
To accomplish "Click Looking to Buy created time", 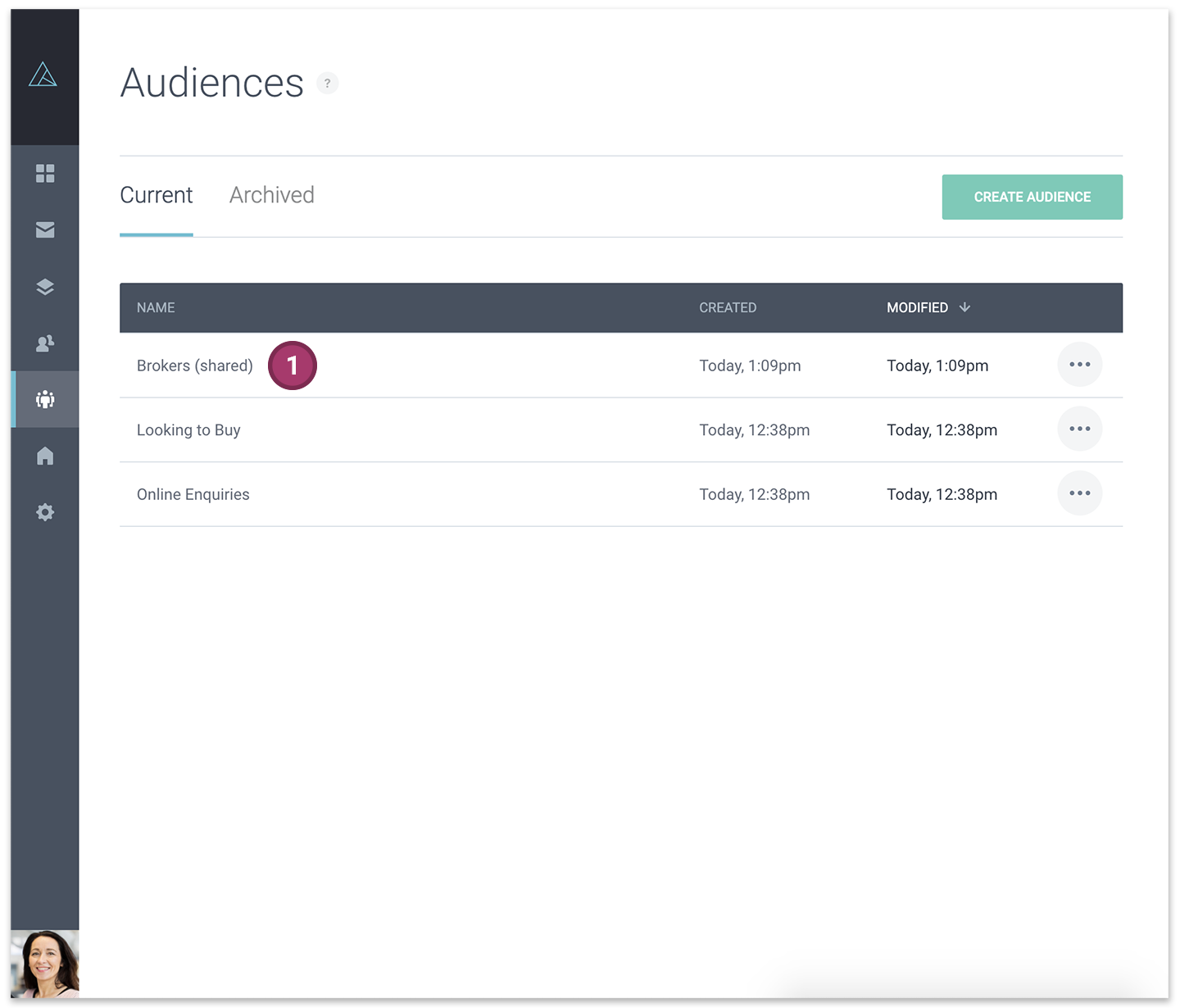I will coord(754,430).
